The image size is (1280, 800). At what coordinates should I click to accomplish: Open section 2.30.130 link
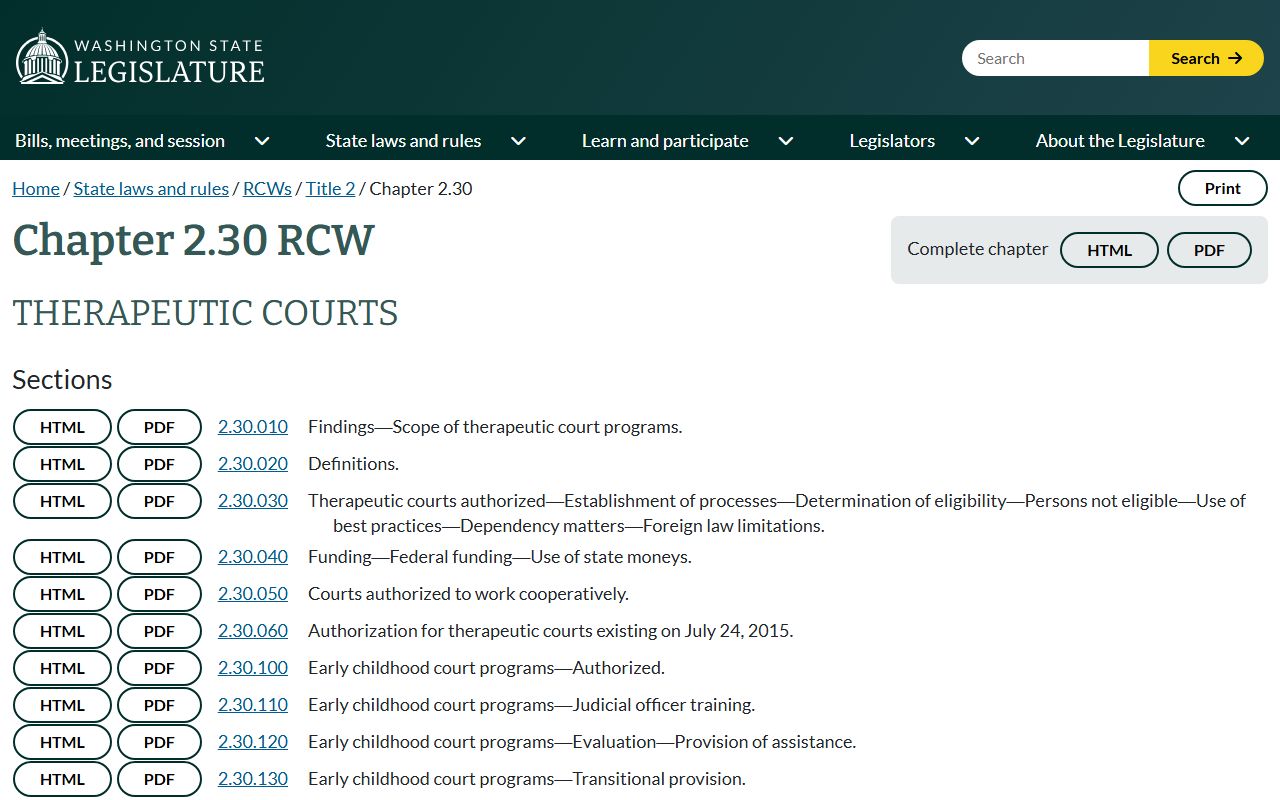pyautogui.click(x=253, y=779)
